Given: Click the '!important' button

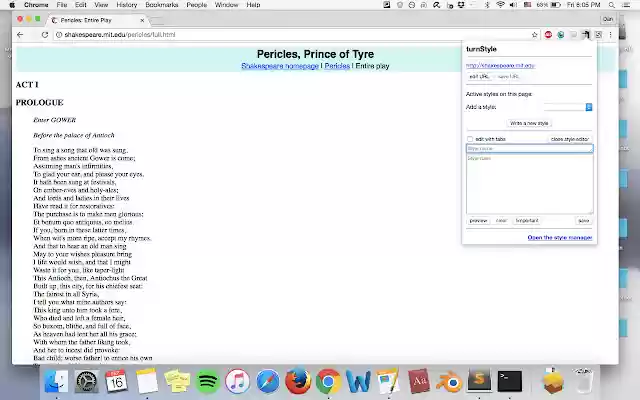Looking at the screenshot, I should point(527,221).
